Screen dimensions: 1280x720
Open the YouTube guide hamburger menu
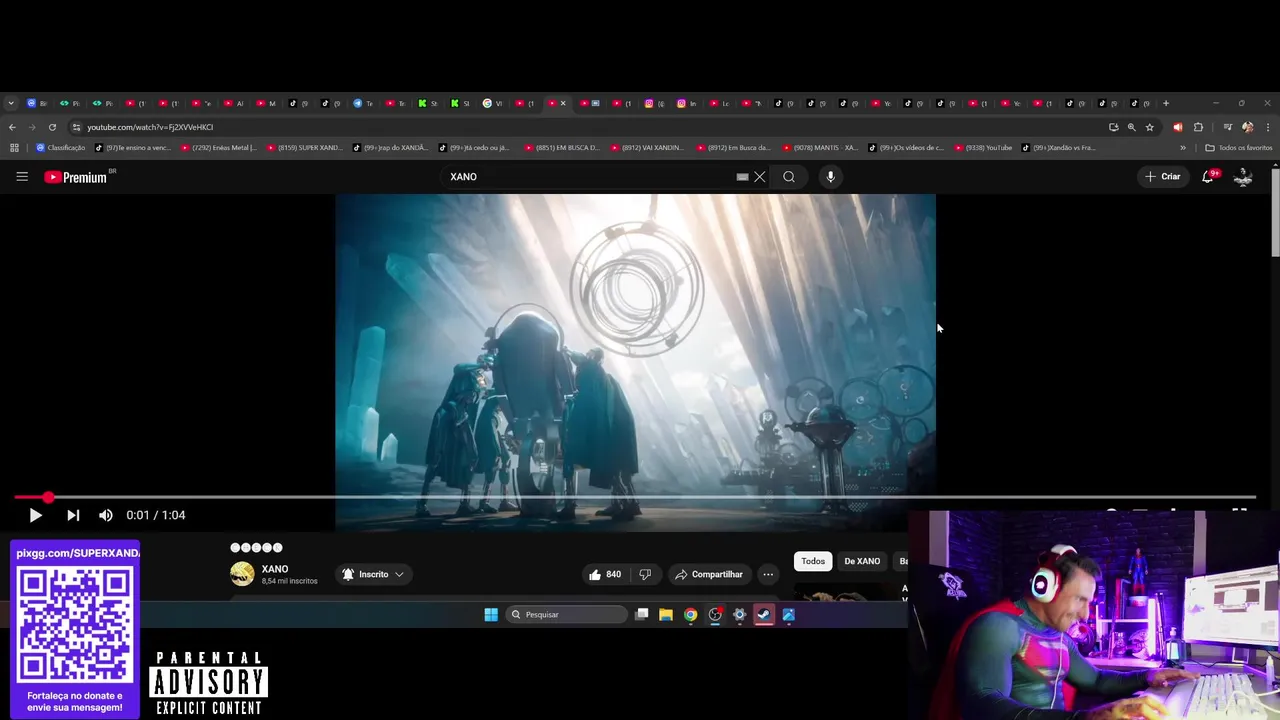pyautogui.click(x=22, y=177)
